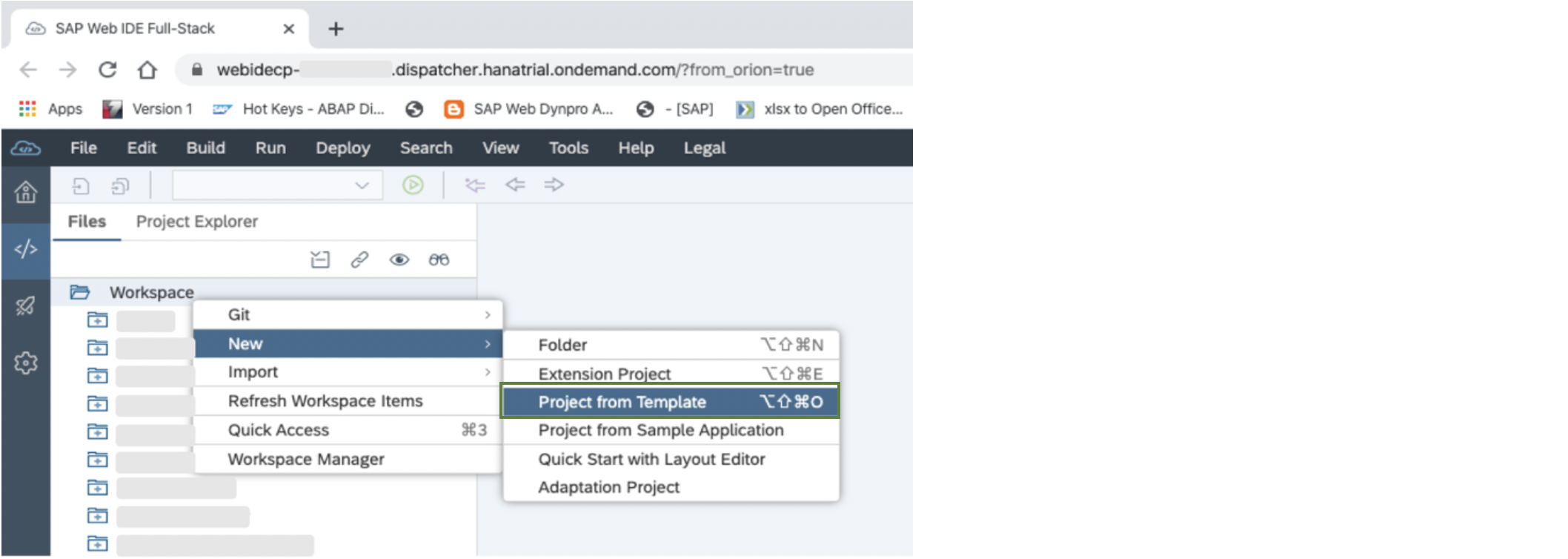This screenshot has height=559, width=1568.
Task: Select the SAP Web IDE Full-Stack browser tab
Action: click(x=159, y=29)
